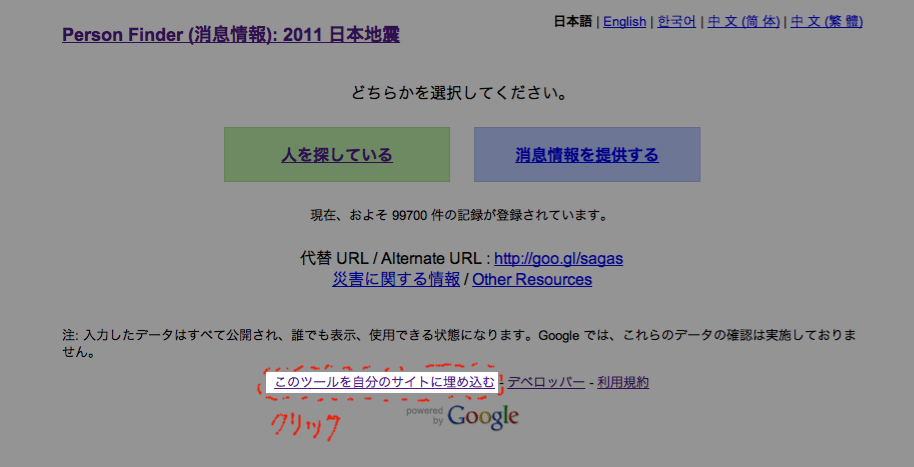The image size is (914, 467).
Task: Click the blue 消息情報を提供する button
Action: 587,155
